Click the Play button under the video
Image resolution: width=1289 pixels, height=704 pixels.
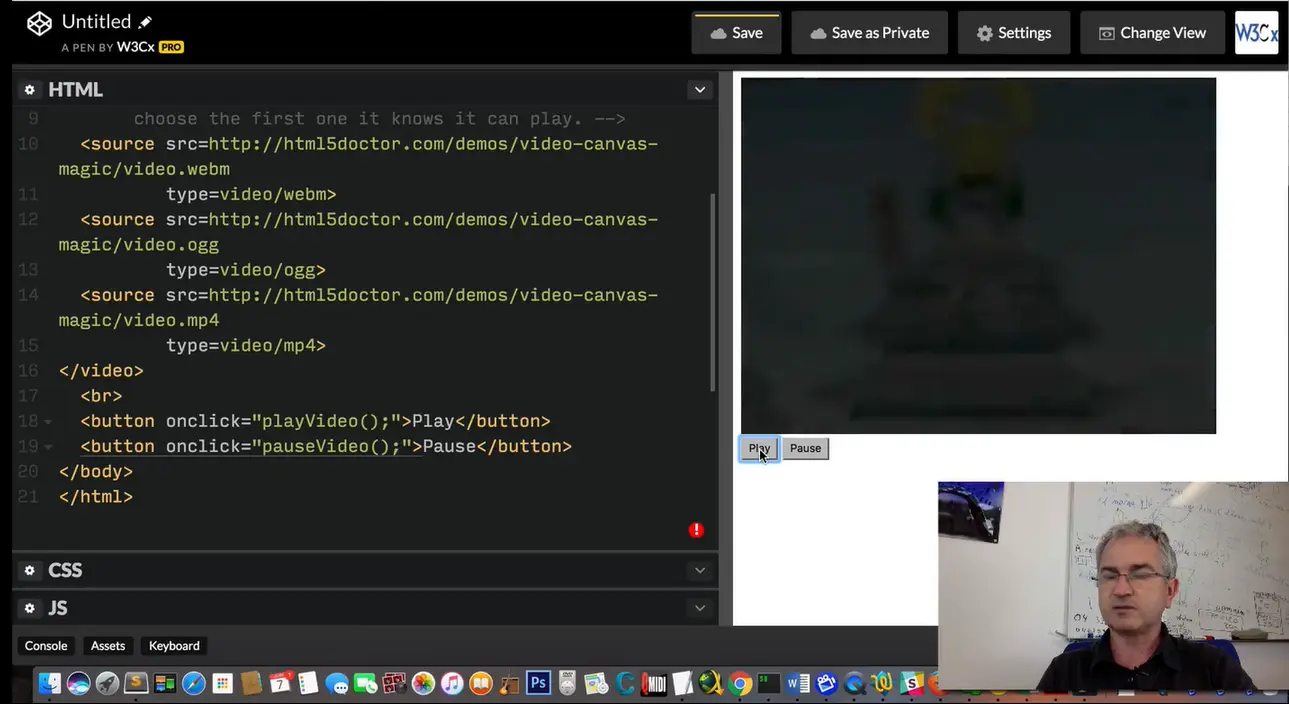pos(759,449)
